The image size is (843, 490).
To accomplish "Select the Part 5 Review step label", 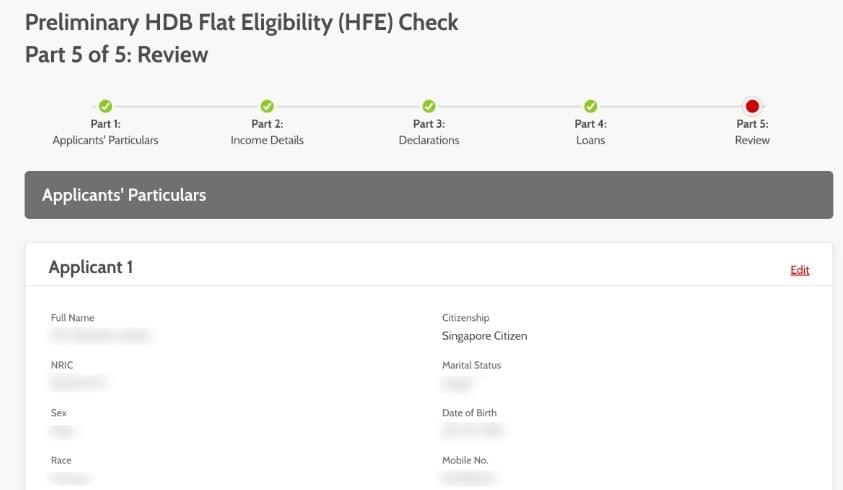I will (x=752, y=140).
